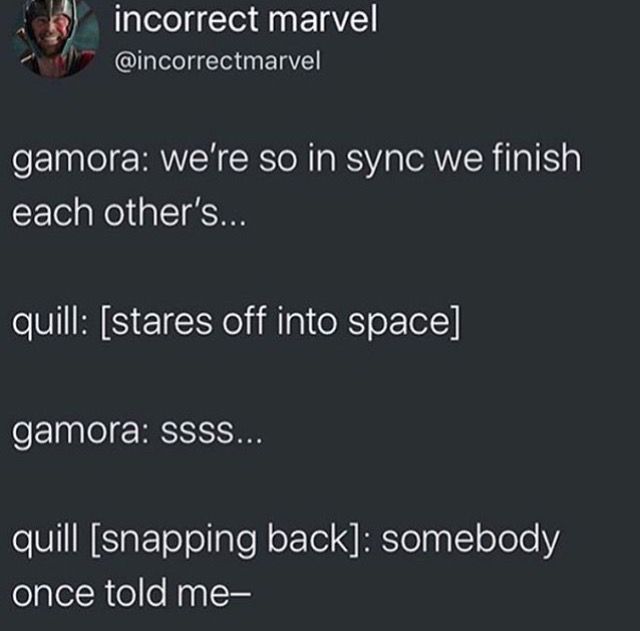The width and height of the screenshot is (640, 631).
Task: Click the first "gamora:" speaker label
Action: [80, 160]
